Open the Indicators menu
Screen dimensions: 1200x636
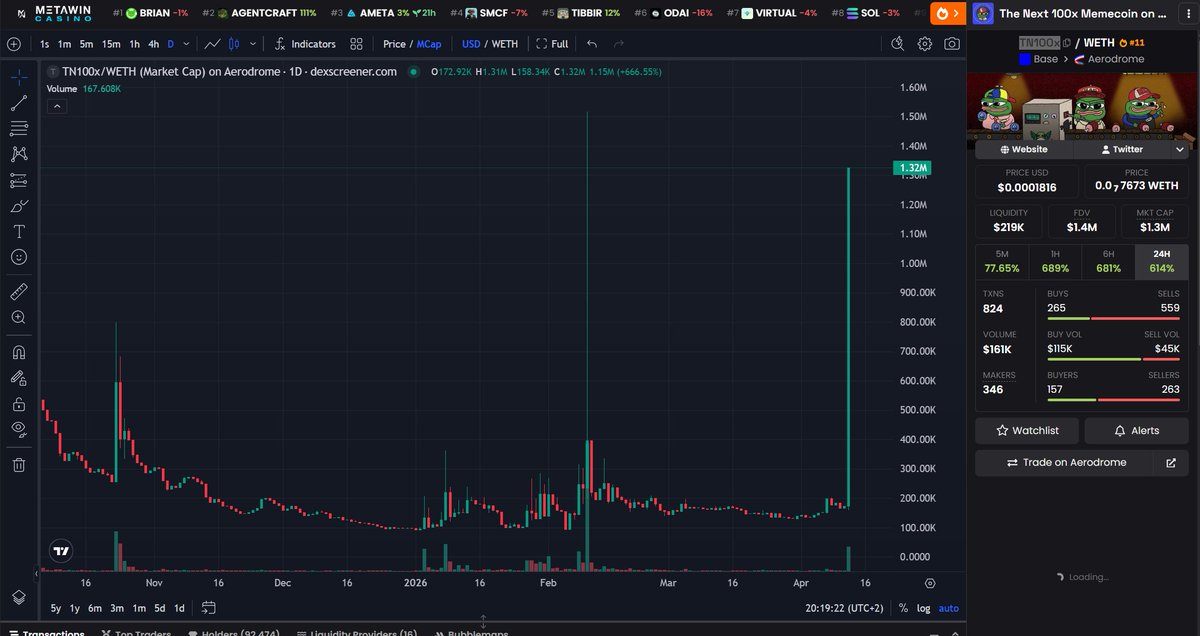[x=306, y=44]
